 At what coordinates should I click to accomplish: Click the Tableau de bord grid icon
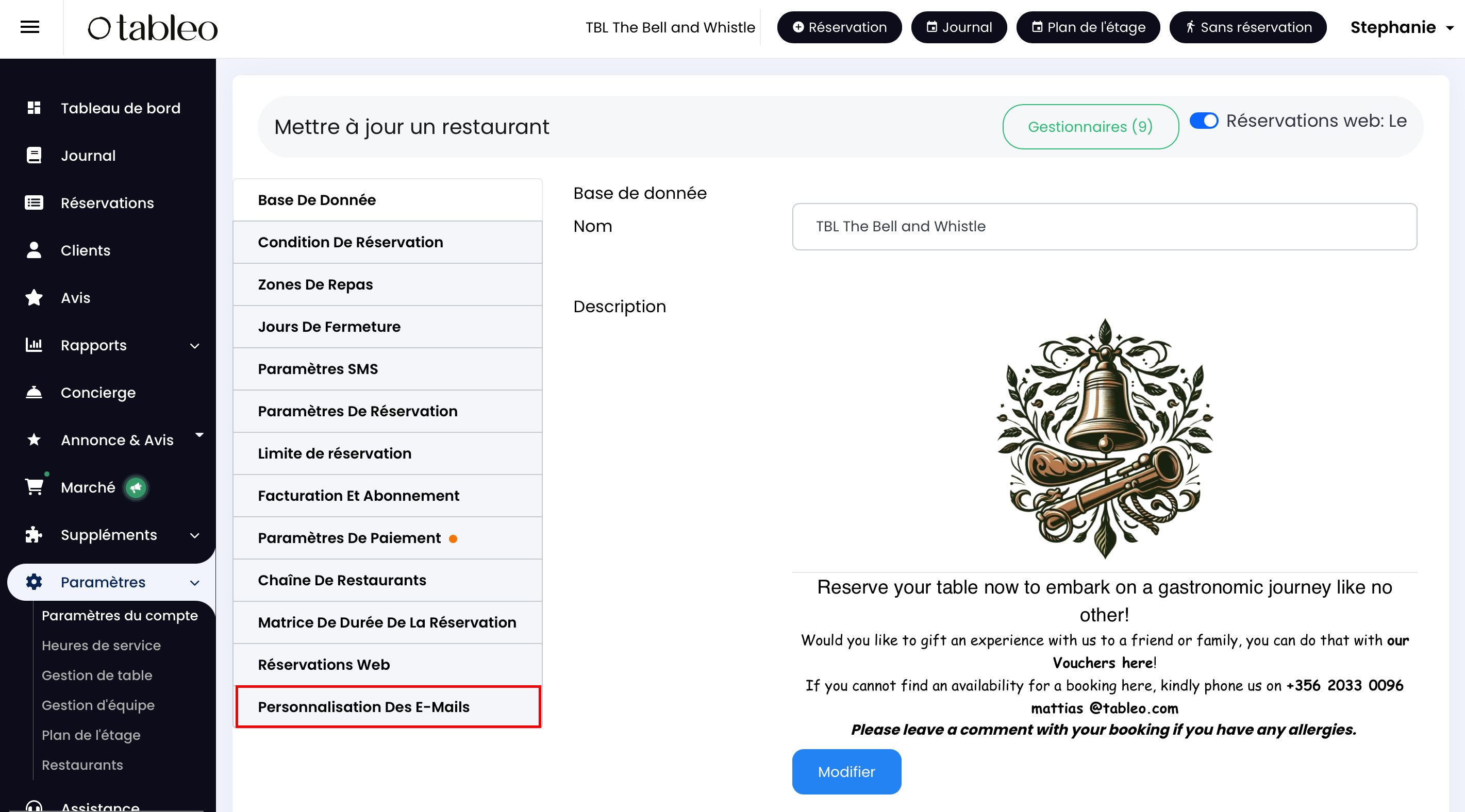tap(34, 108)
